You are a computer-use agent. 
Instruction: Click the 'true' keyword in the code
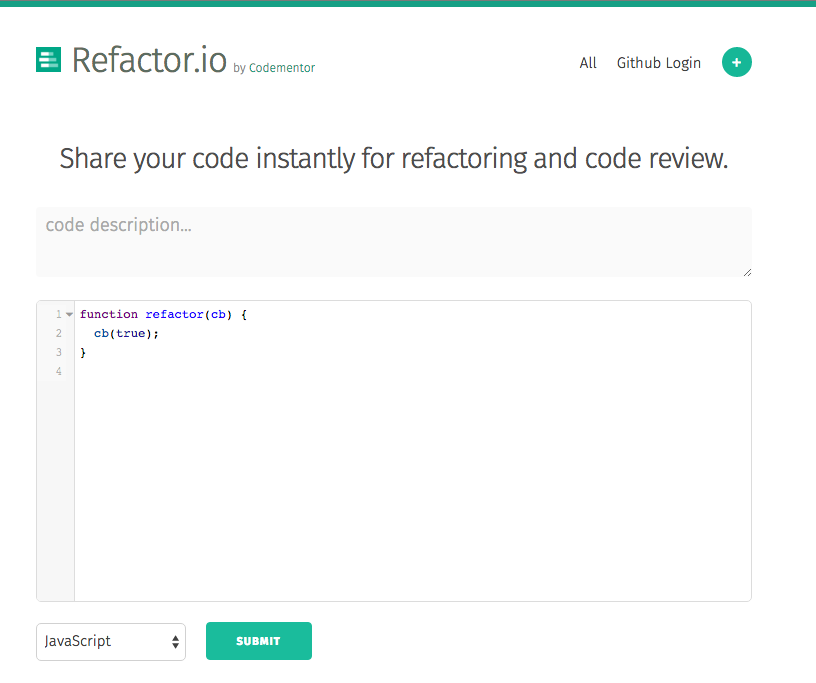(131, 333)
